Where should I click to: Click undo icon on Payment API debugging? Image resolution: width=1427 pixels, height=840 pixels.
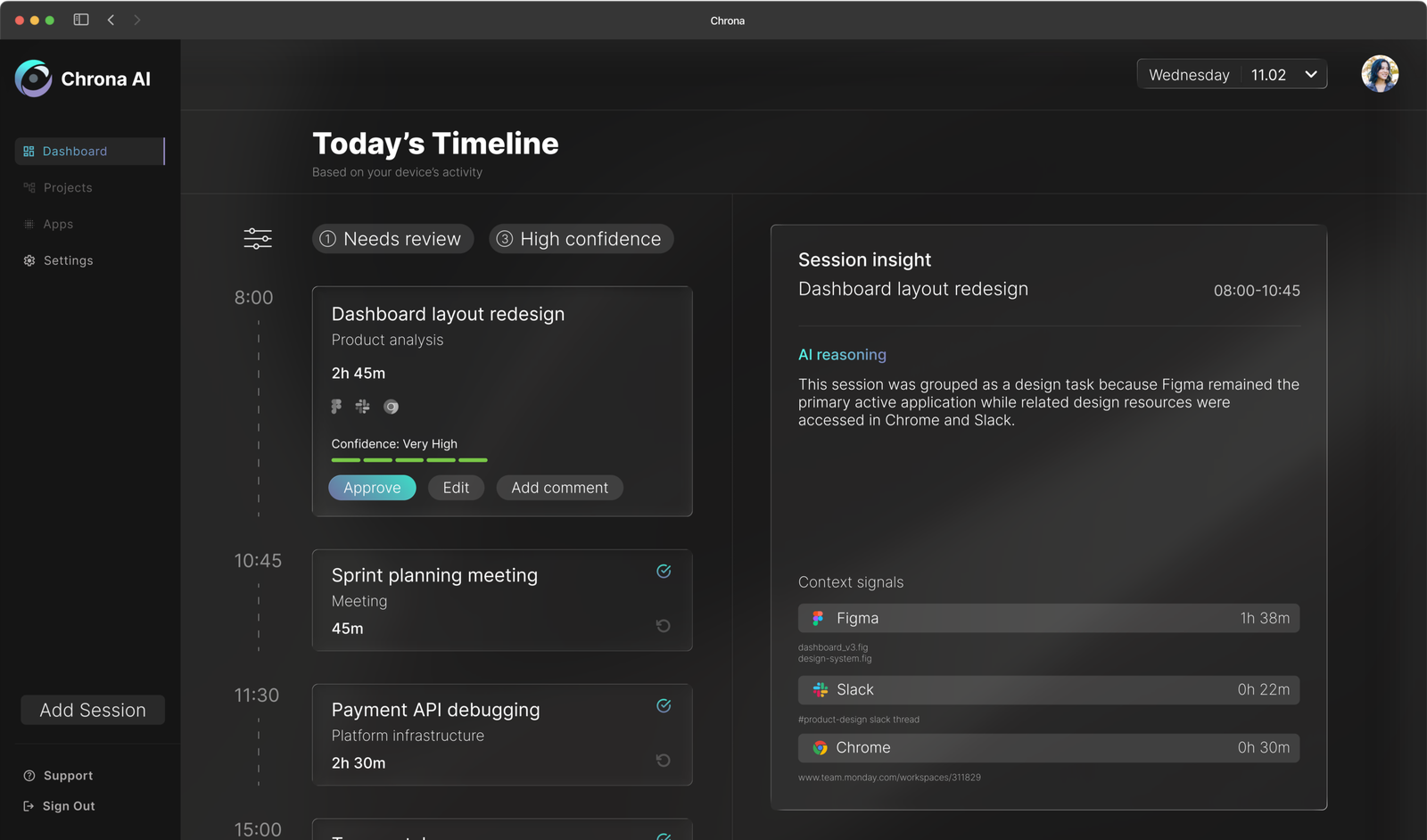[x=663, y=761]
